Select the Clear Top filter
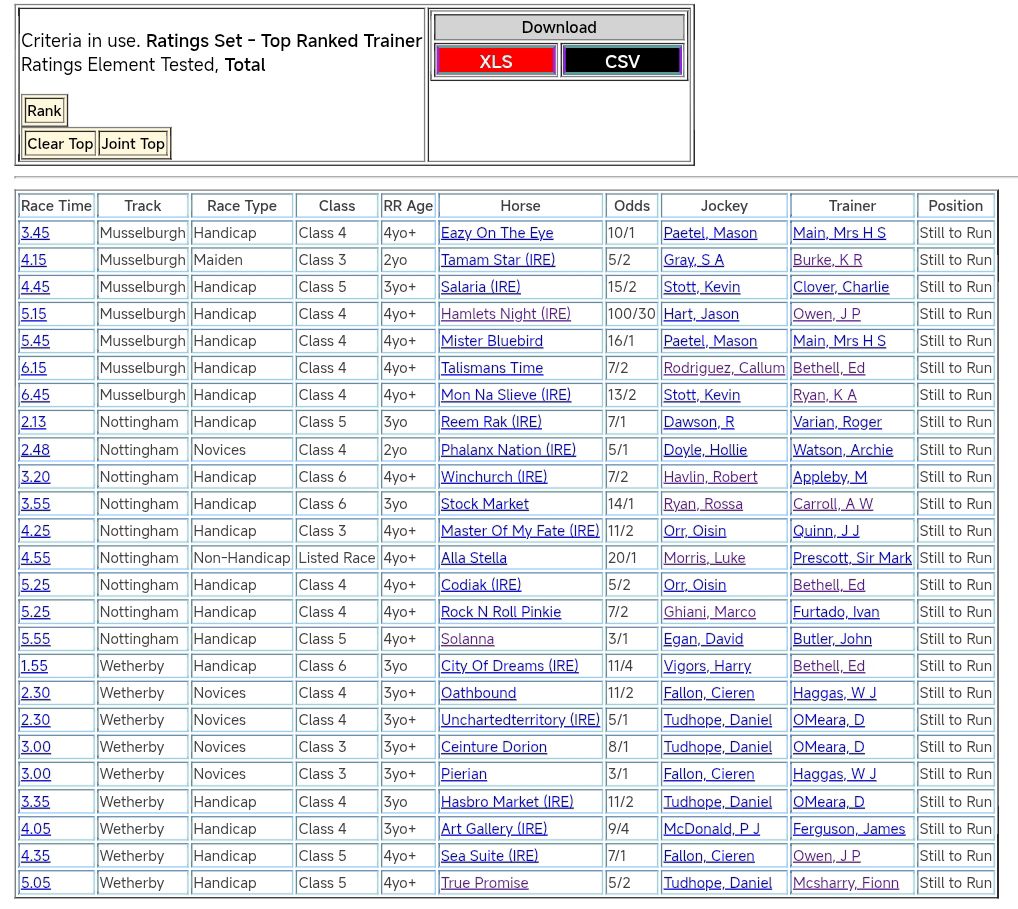Viewport: 1018px width, 909px height. [x=60, y=144]
